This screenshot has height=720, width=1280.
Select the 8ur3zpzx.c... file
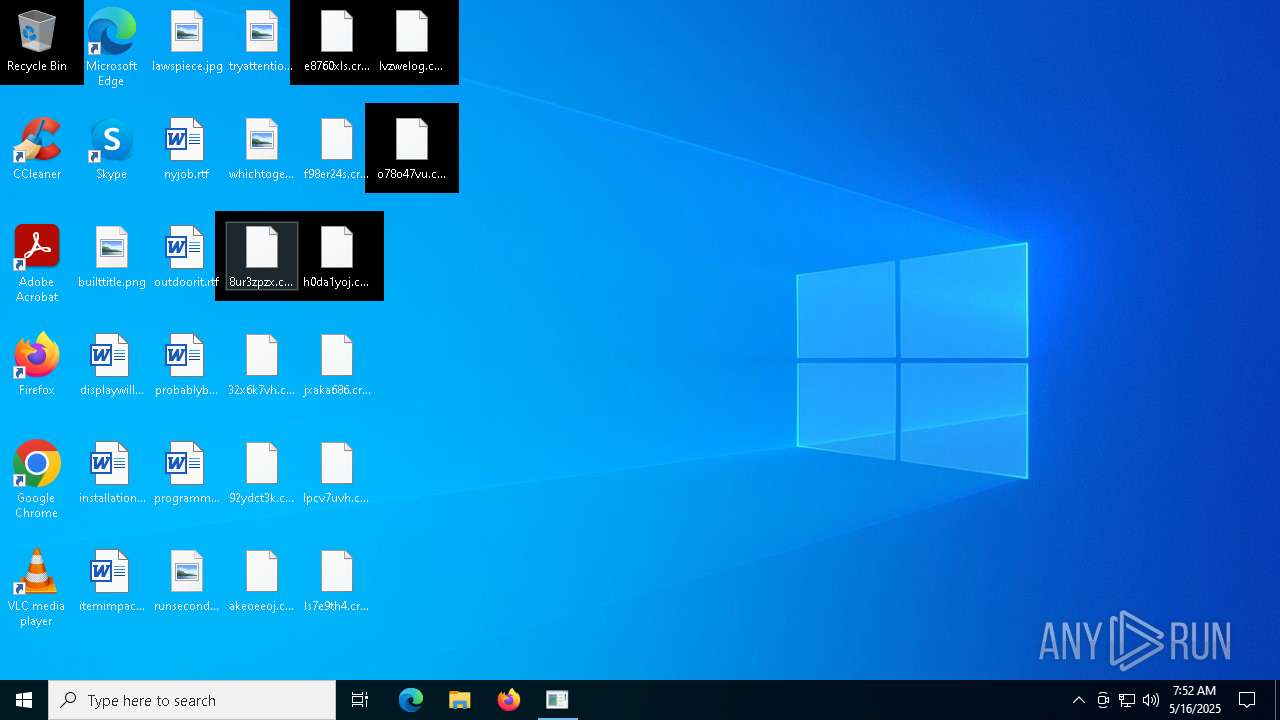(261, 258)
